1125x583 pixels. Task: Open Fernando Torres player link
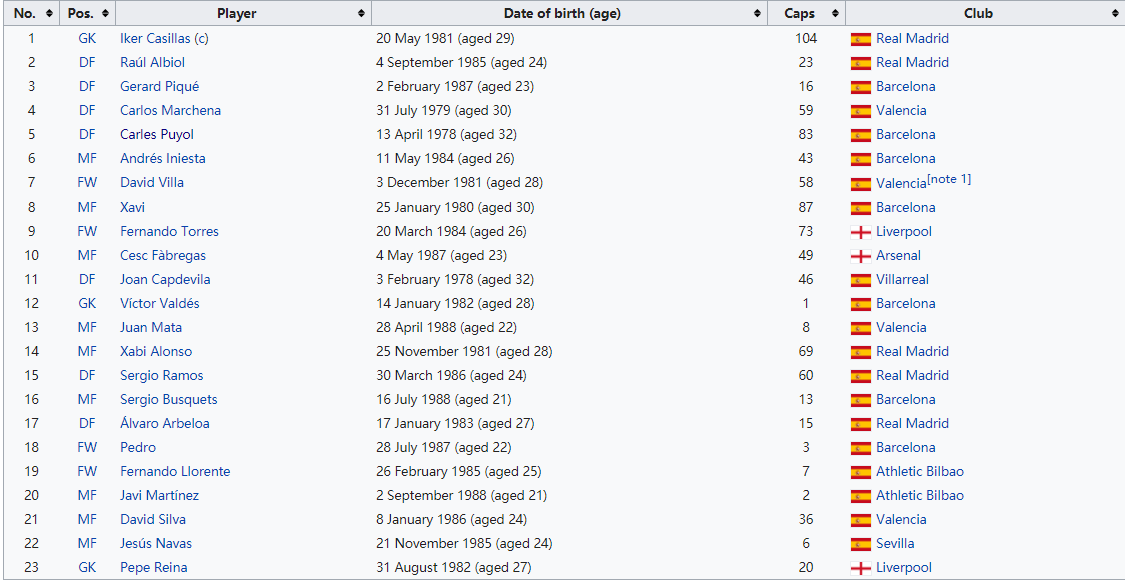(169, 231)
